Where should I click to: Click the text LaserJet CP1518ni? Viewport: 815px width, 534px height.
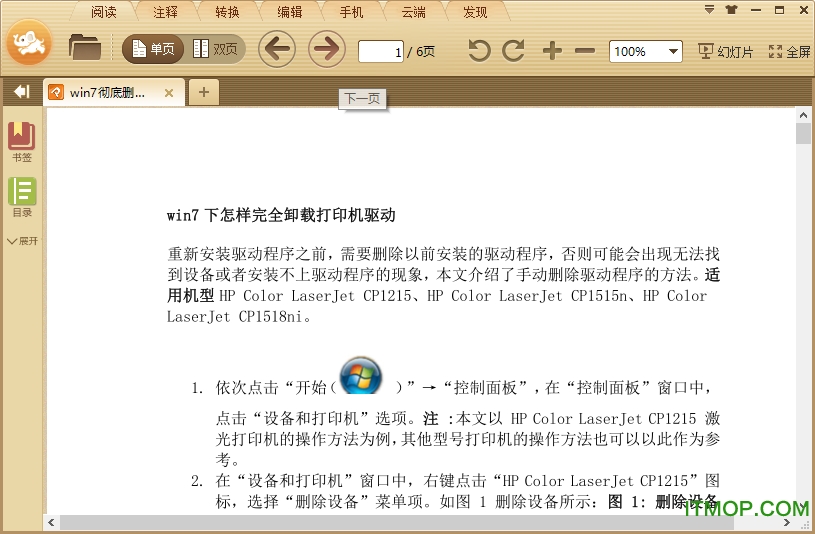pos(234,316)
